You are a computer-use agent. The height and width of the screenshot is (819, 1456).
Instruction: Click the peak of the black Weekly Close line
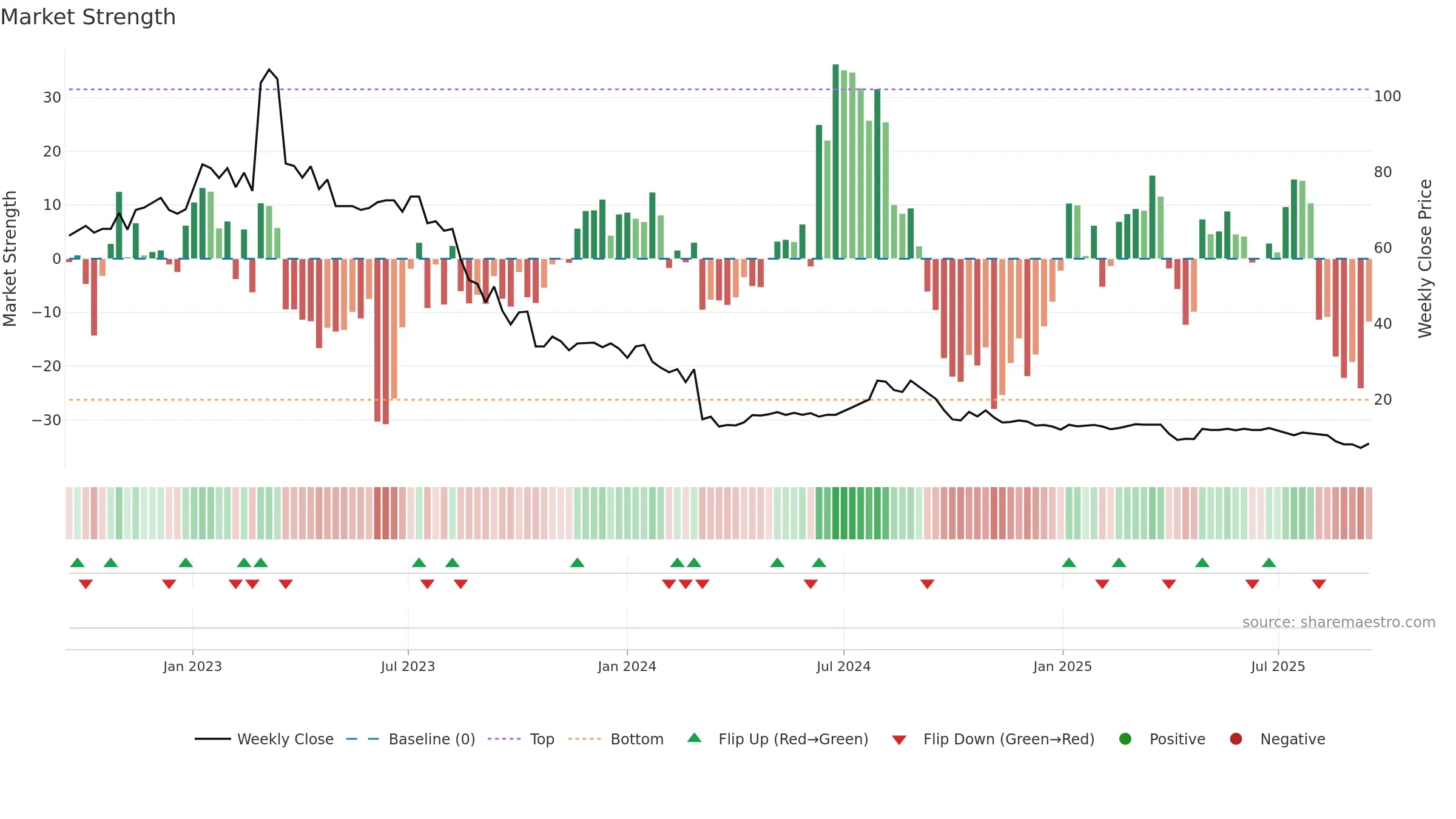click(x=269, y=70)
